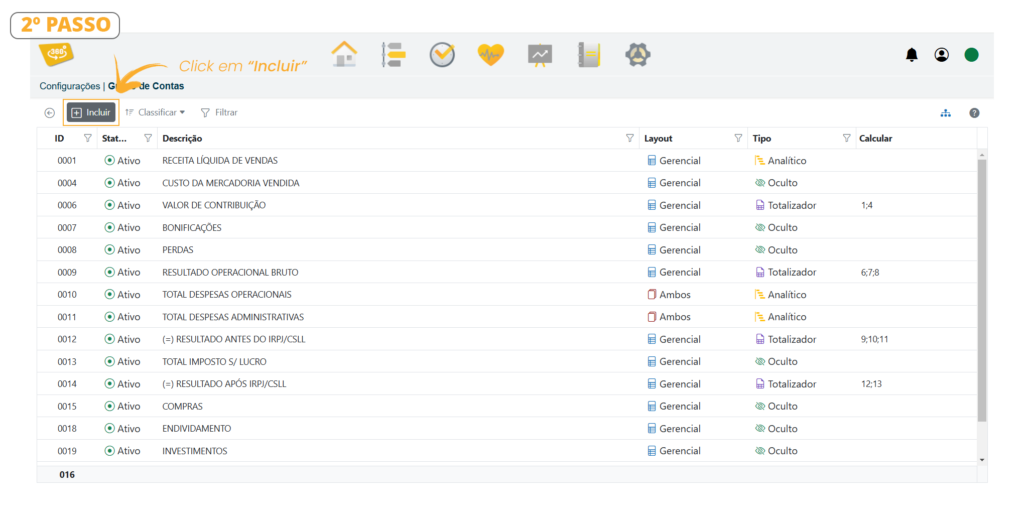Open the settings gear icon in navigation
Screen dimensions: 1024x523
[637, 55]
